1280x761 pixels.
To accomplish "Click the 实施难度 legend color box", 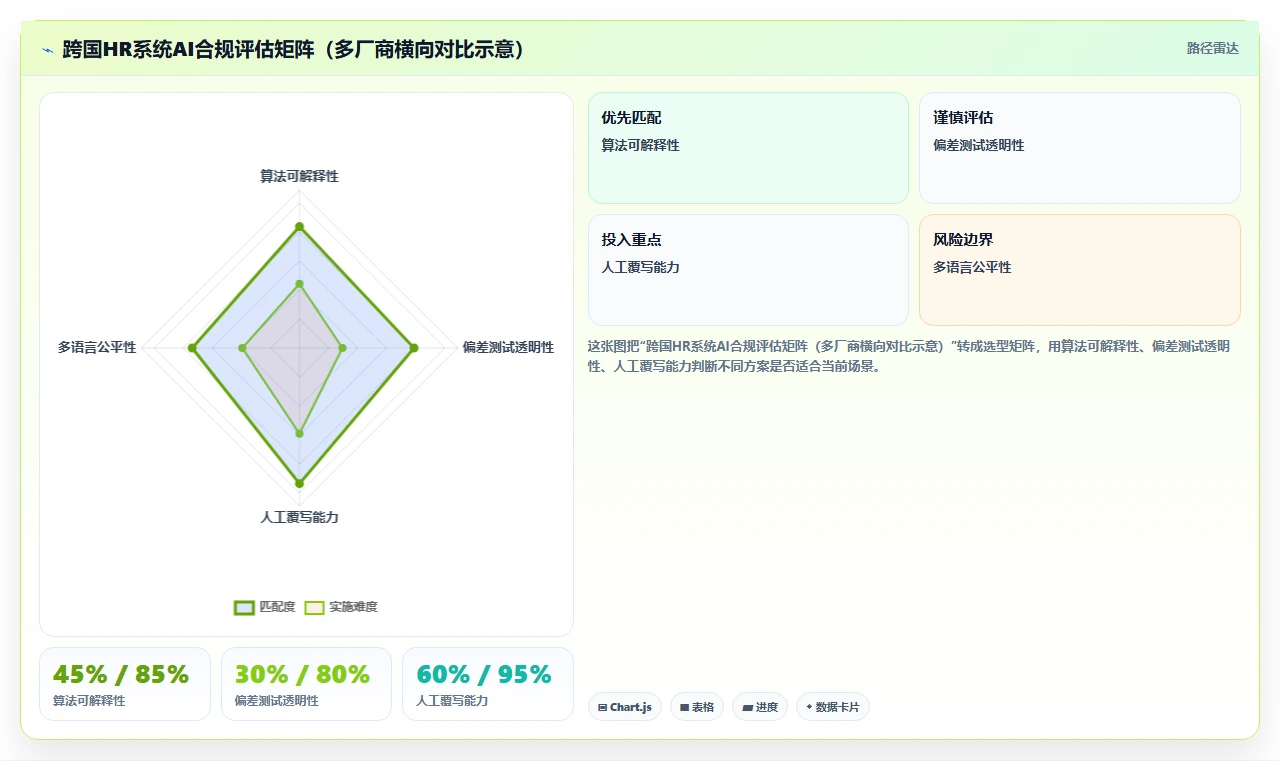I will coord(315,607).
